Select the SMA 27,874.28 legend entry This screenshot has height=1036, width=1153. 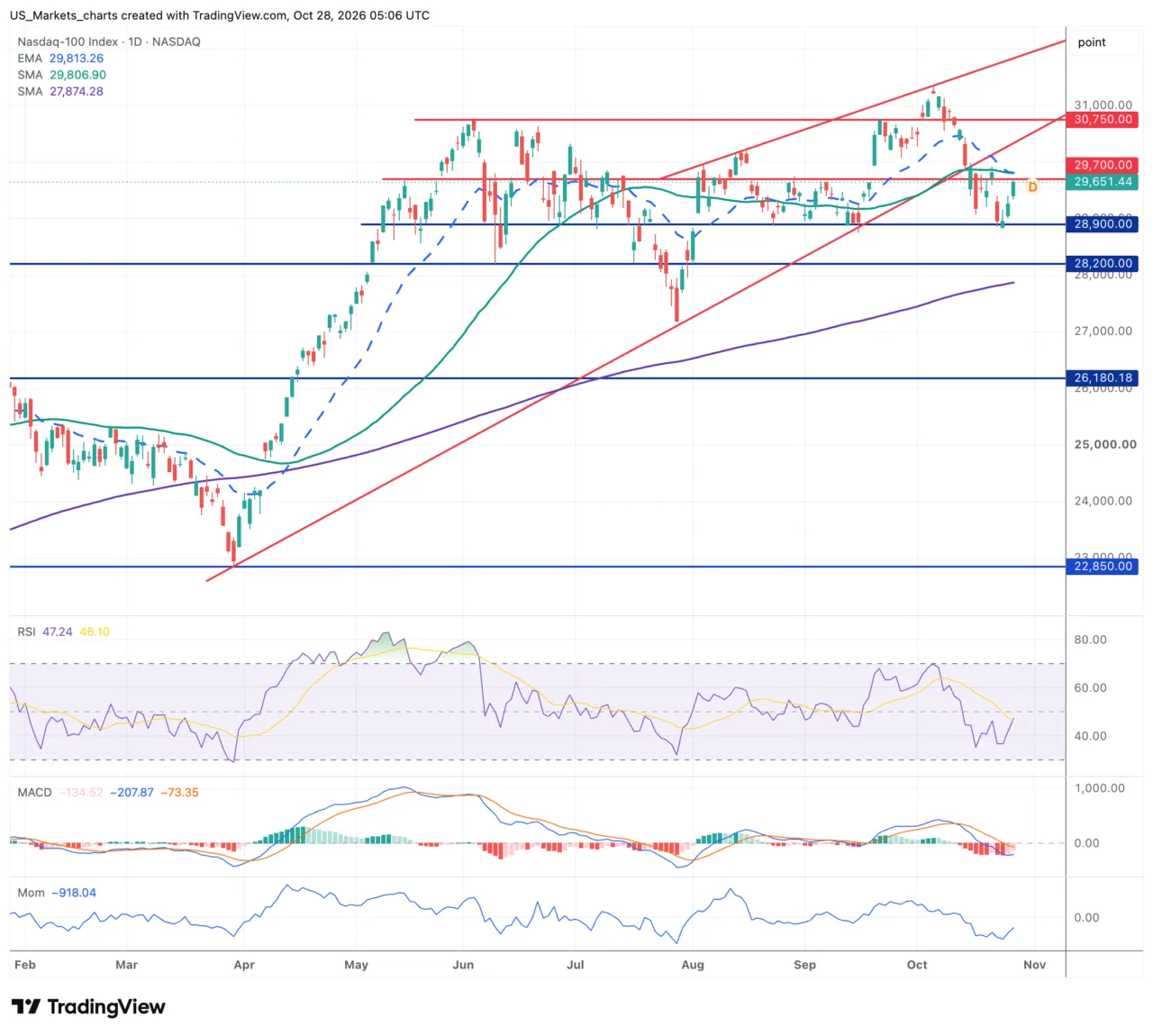pyautogui.click(x=60, y=91)
